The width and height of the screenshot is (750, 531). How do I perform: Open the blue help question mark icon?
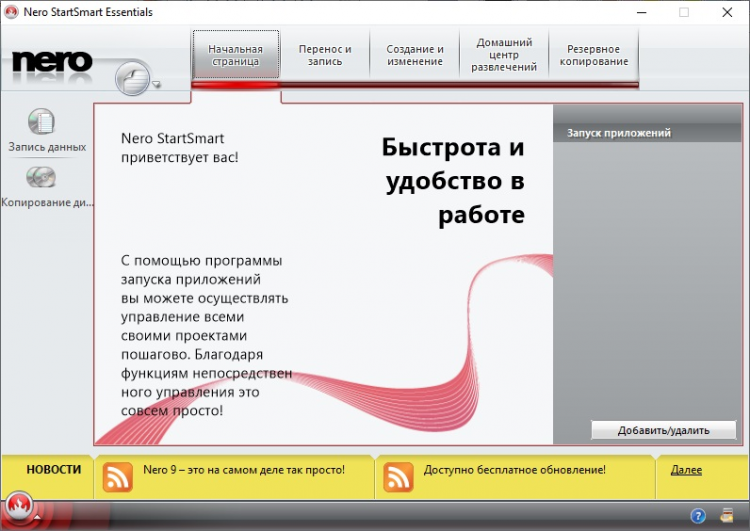698,516
